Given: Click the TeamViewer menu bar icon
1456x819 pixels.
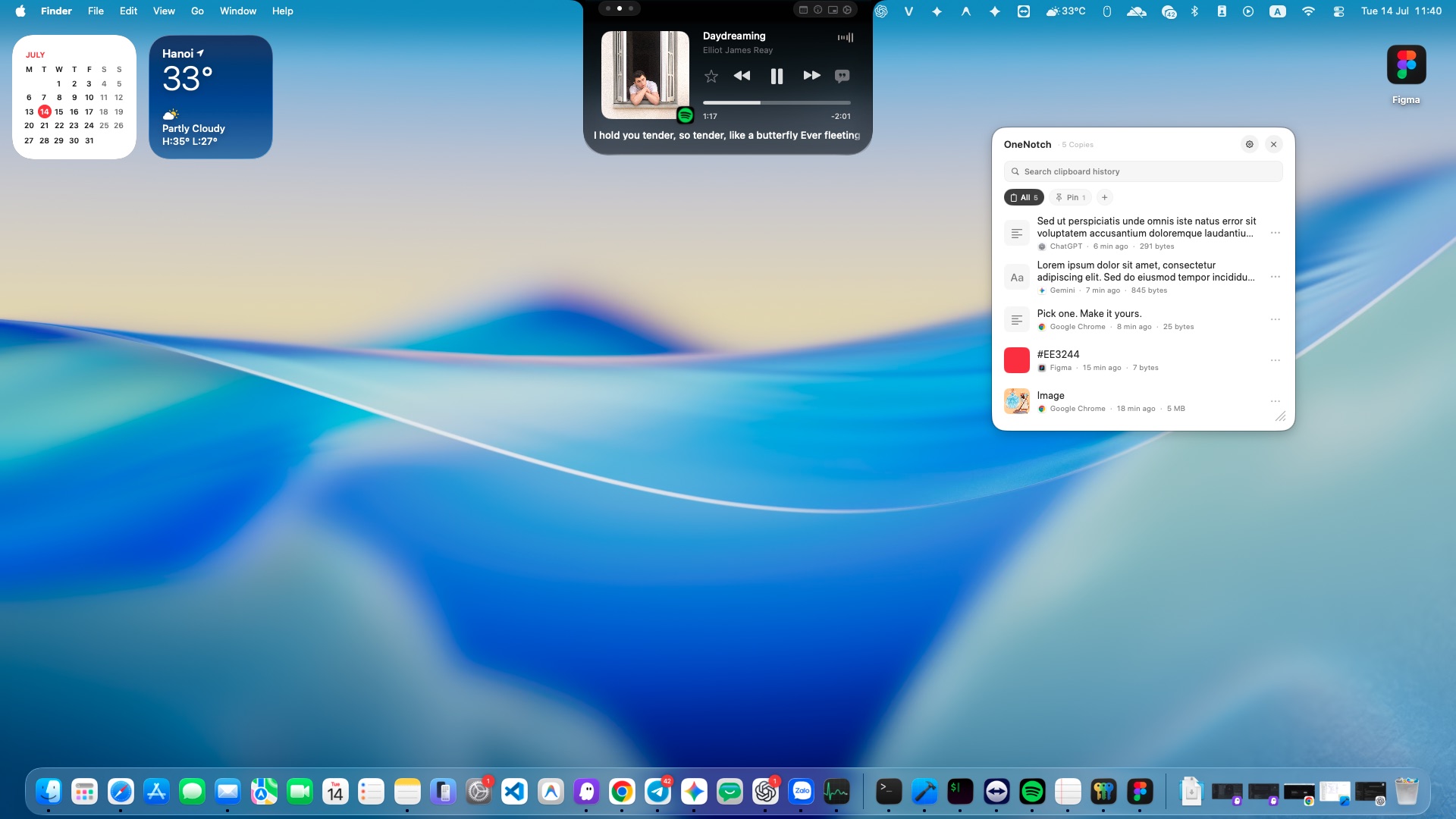Looking at the screenshot, I should coord(1024,11).
